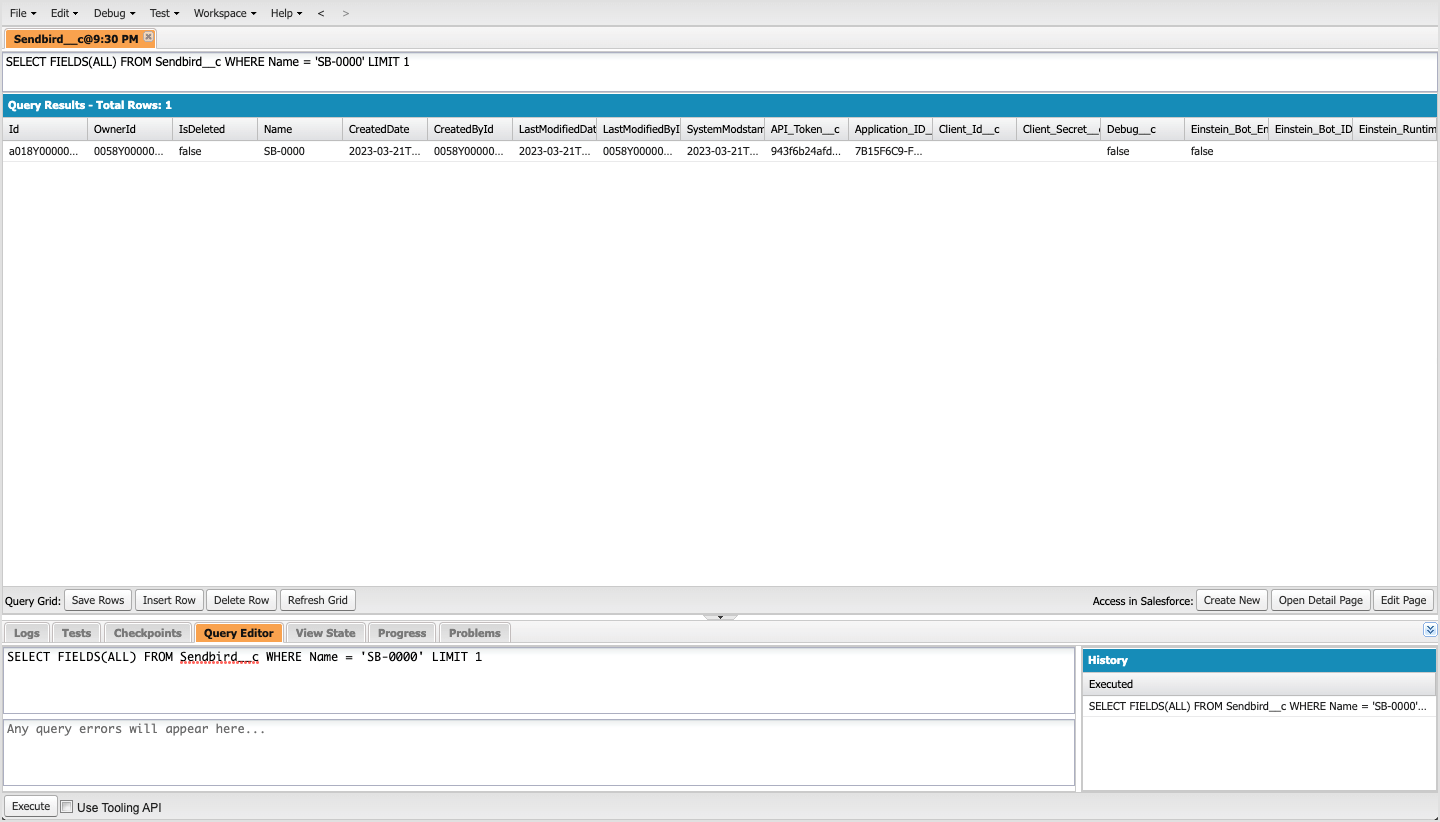Viewport: 1440px width, 822px height.
Task: Sort by the OwnerId column header
Action: (130, 129)
